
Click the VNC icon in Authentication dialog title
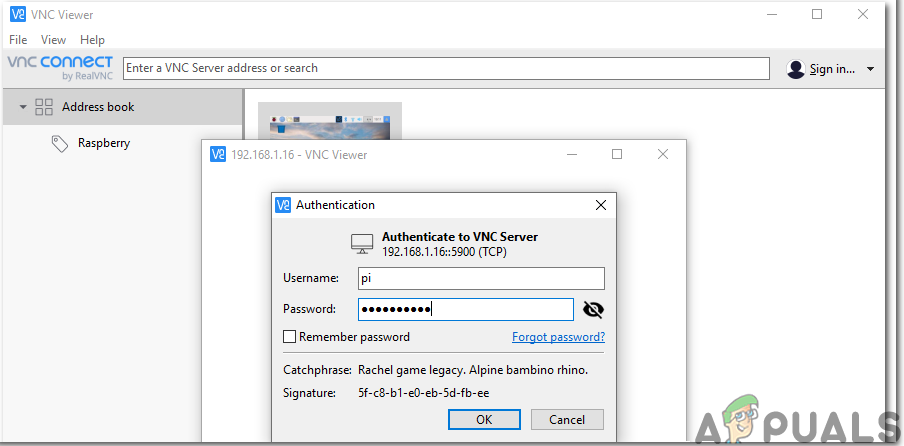[x=283, y=205]
